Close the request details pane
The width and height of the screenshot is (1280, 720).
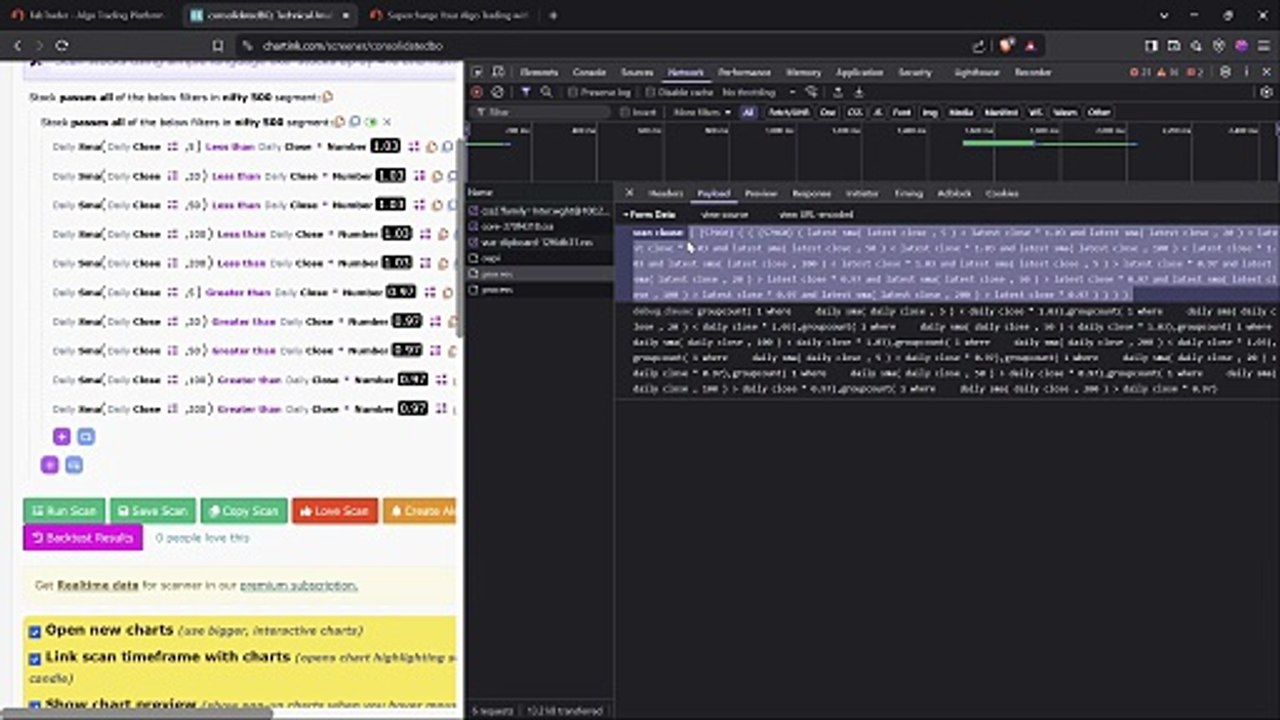(629, 193)
